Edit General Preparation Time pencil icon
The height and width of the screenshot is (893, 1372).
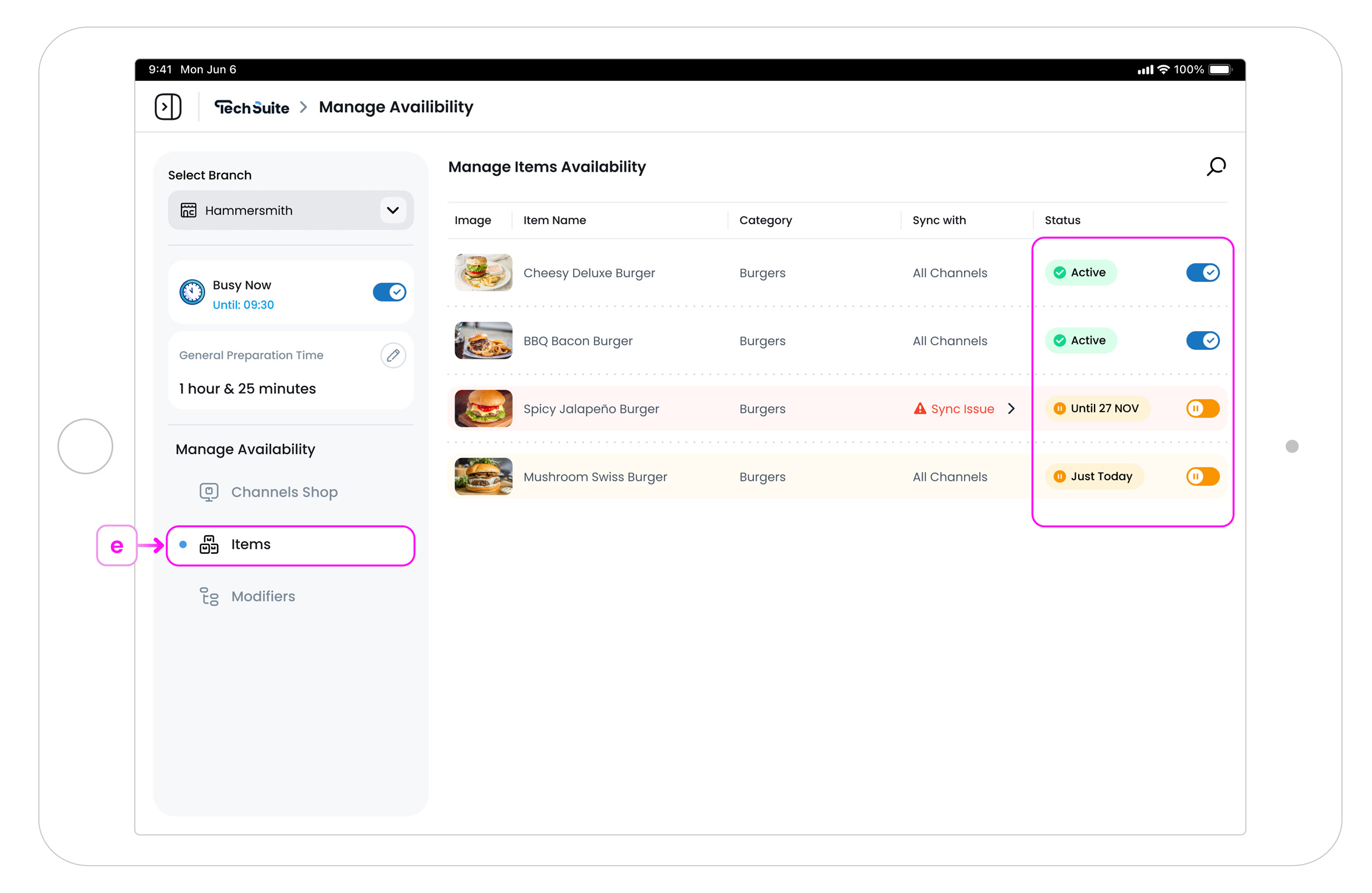[393, 355]
